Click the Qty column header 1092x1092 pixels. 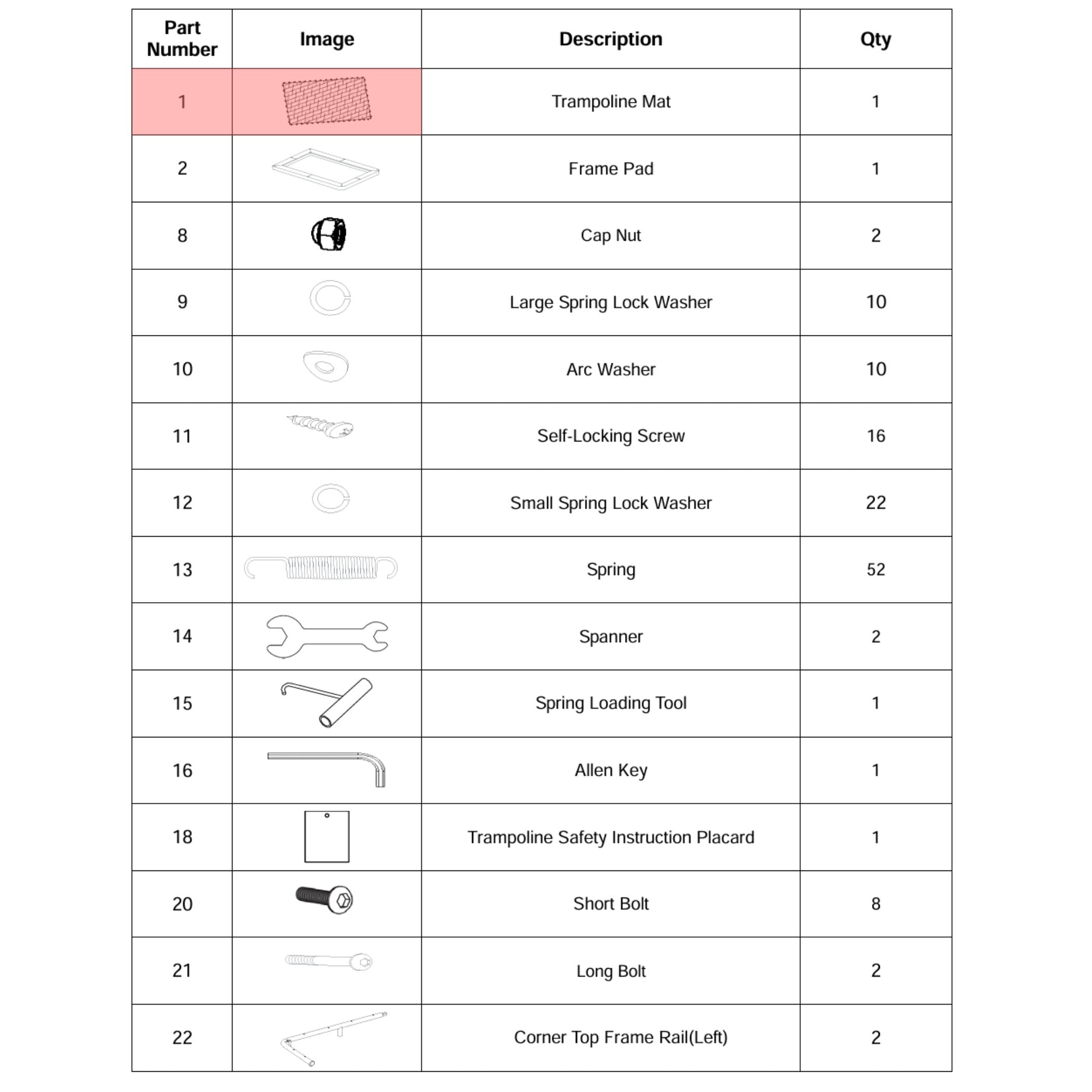pyautogui.click(x=876, y=39)
